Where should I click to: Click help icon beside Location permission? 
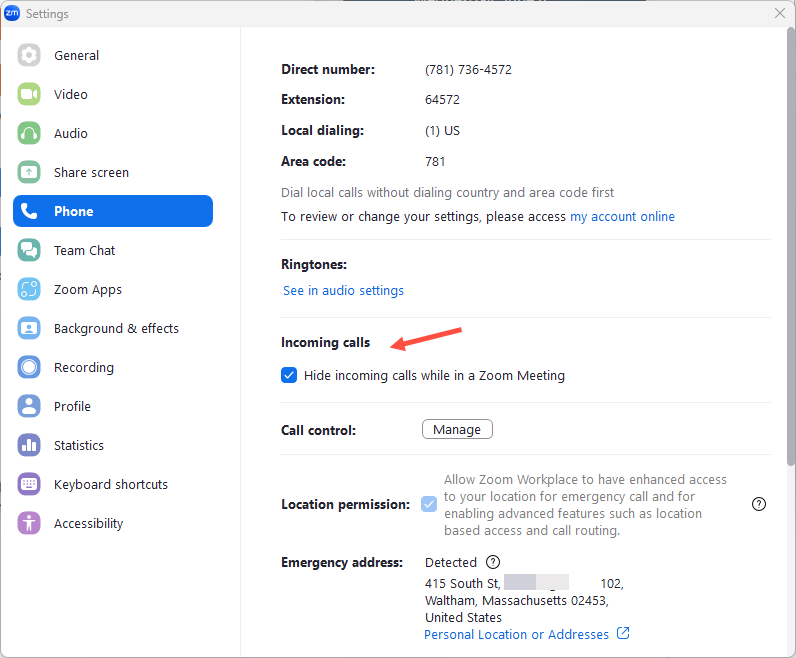click(x=758, y=504)
